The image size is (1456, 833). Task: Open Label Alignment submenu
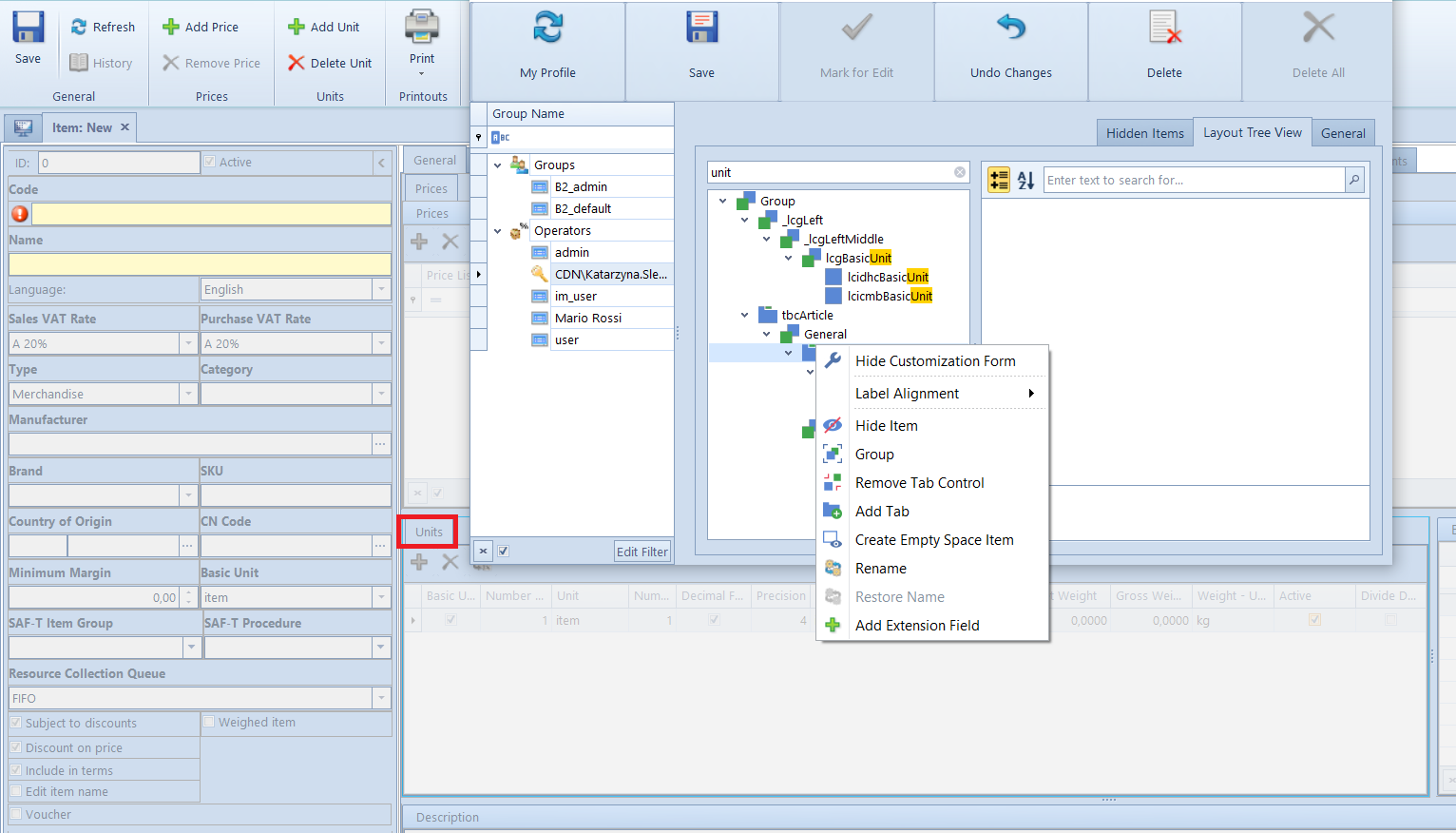tap(933, 394)
